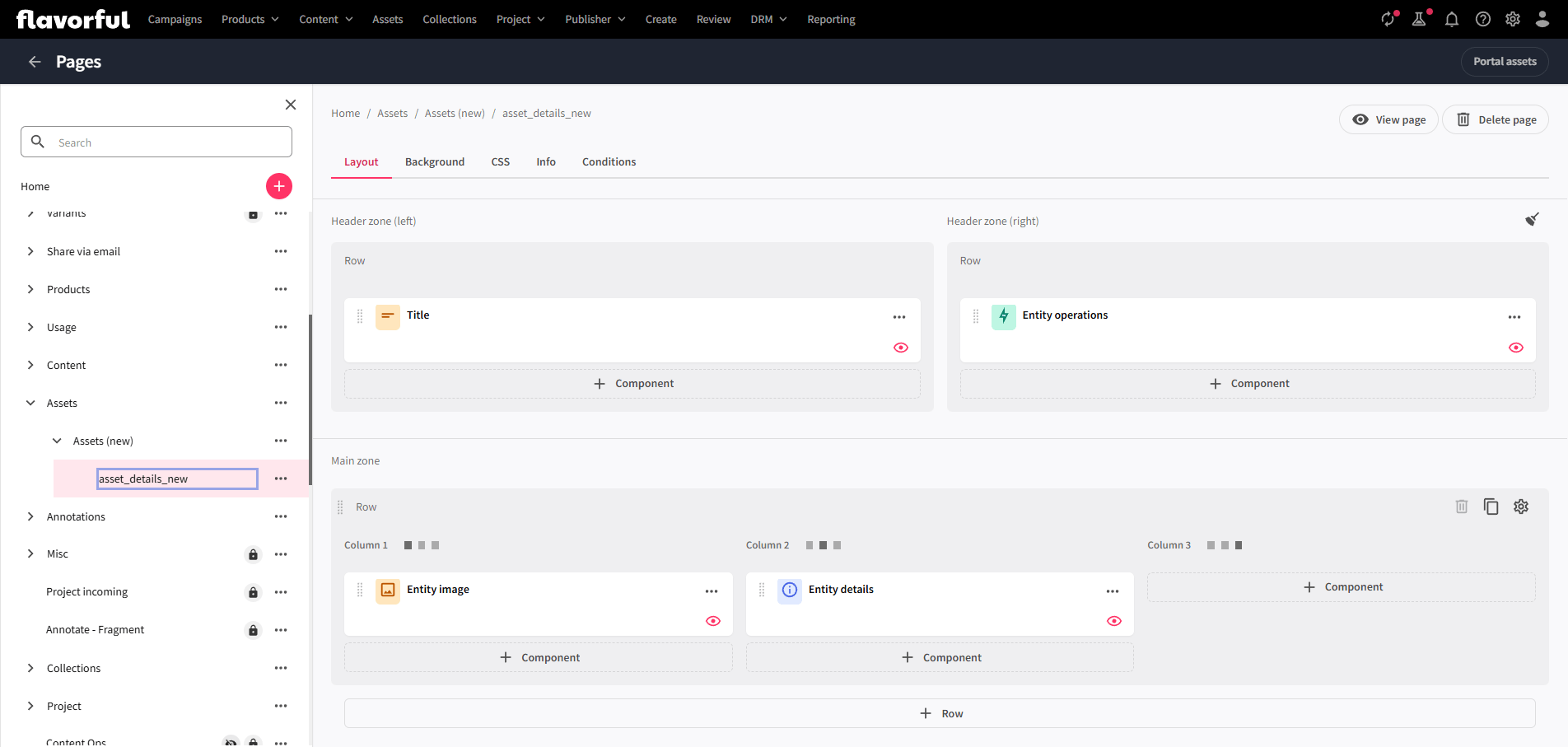Click the View page button
This screenshot has height=747, width=1568.
coord(1388,119)
